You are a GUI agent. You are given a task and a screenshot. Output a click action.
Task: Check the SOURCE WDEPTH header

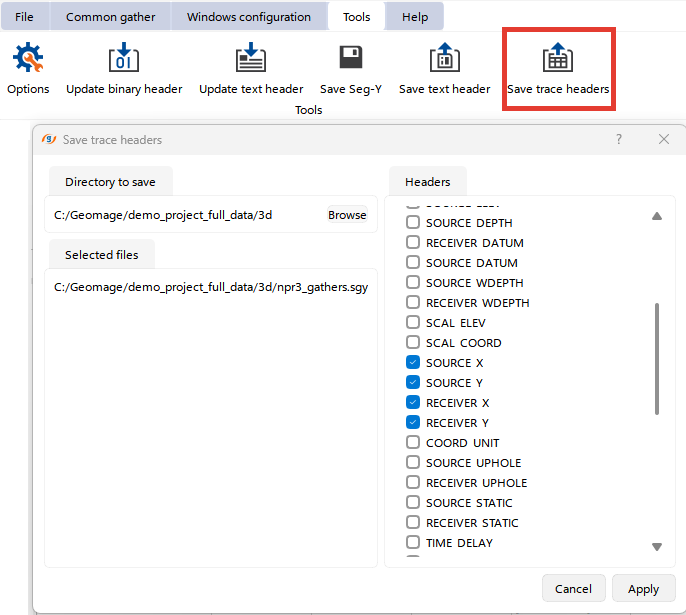pyautogui.click(x=413, y=282)
